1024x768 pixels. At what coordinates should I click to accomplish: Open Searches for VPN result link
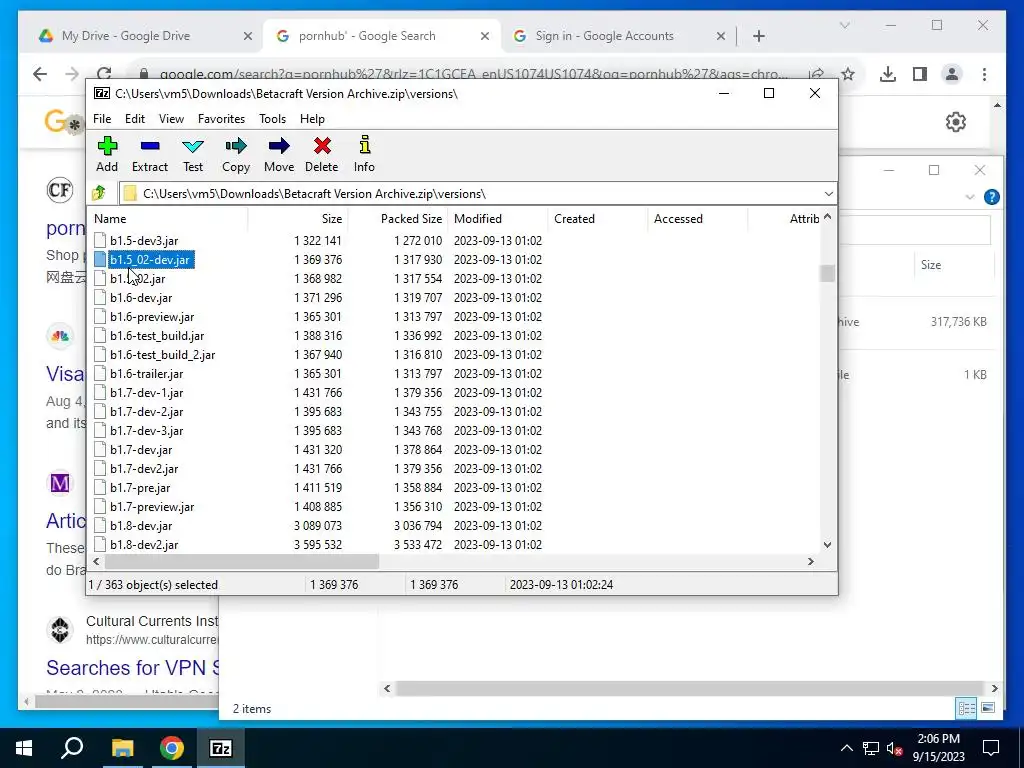pos(132,667)
